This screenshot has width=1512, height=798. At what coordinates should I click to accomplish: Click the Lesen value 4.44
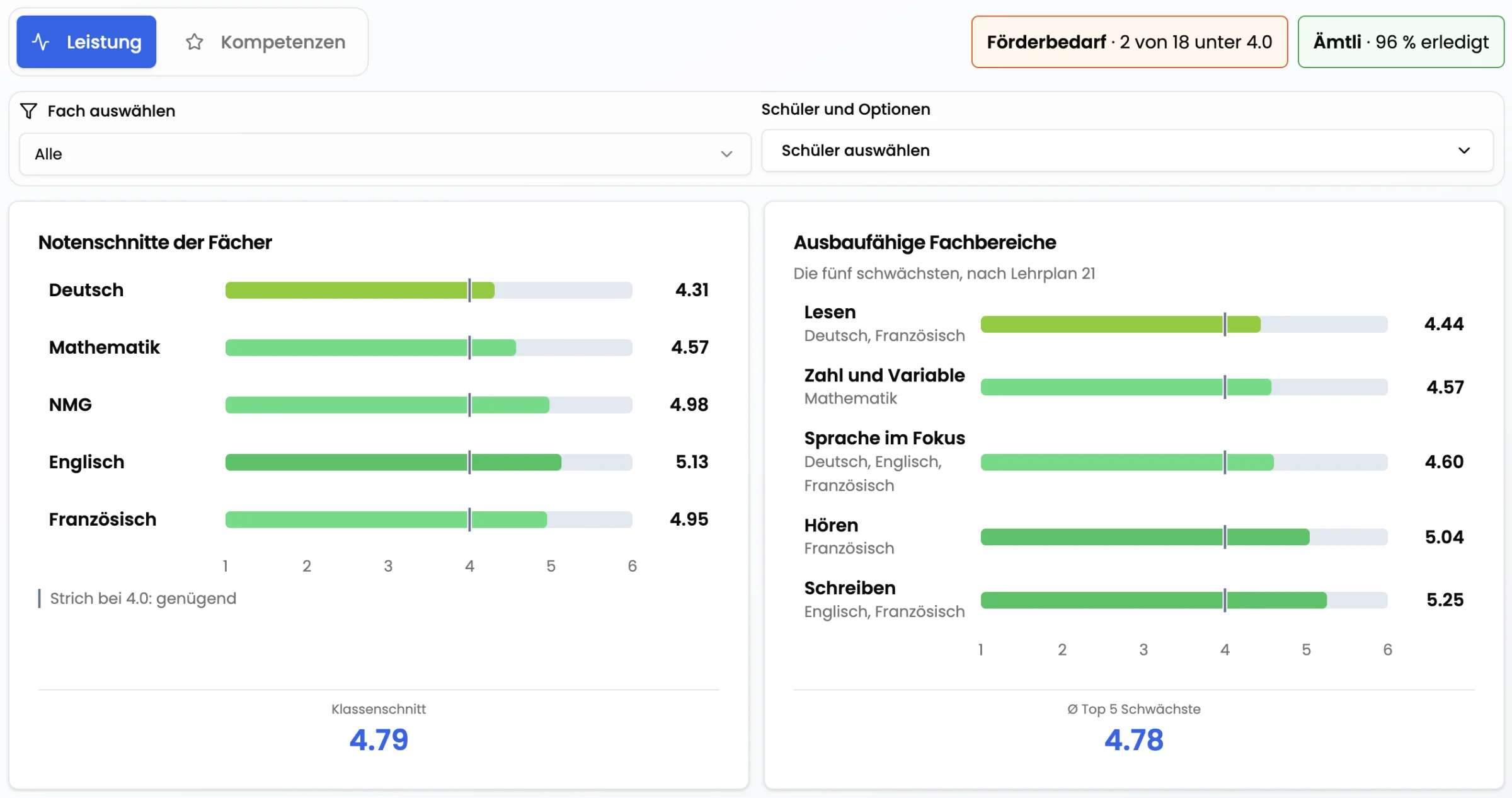tap(1444, 324)
